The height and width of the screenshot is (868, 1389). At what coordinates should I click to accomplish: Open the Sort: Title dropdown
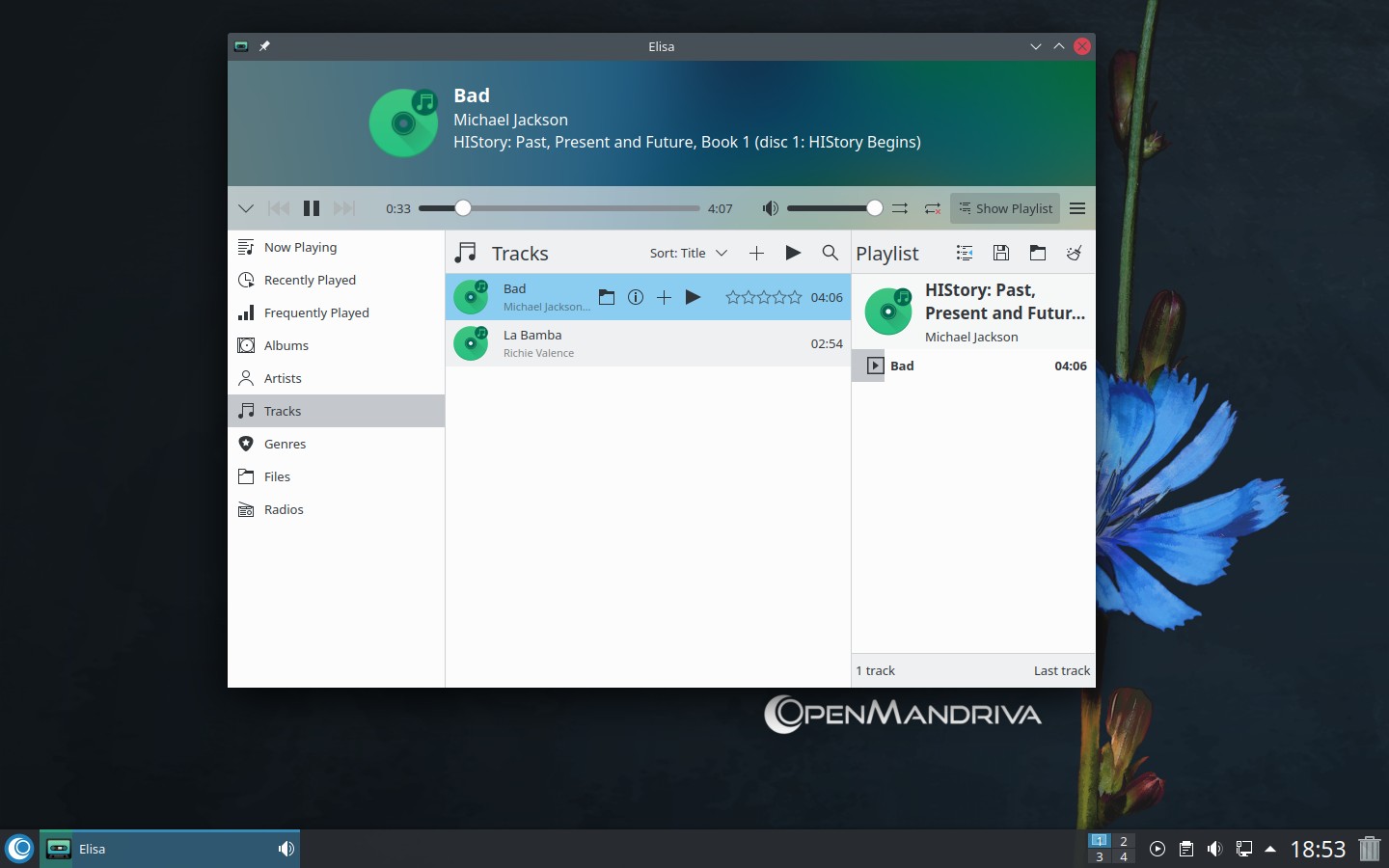tap(688, 253)
